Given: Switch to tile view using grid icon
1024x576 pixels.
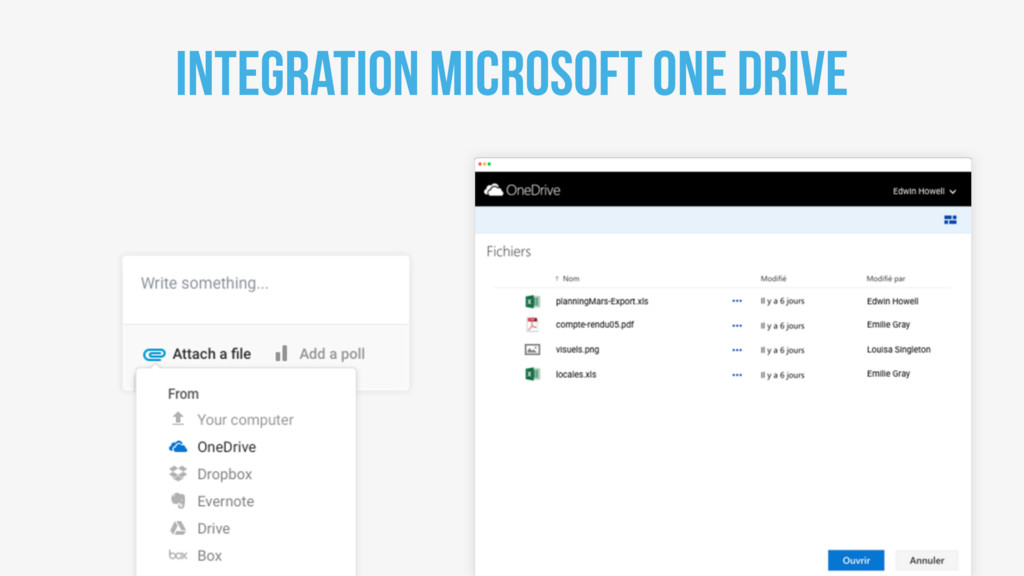Looking at the screenshot, I should (950, 220).
